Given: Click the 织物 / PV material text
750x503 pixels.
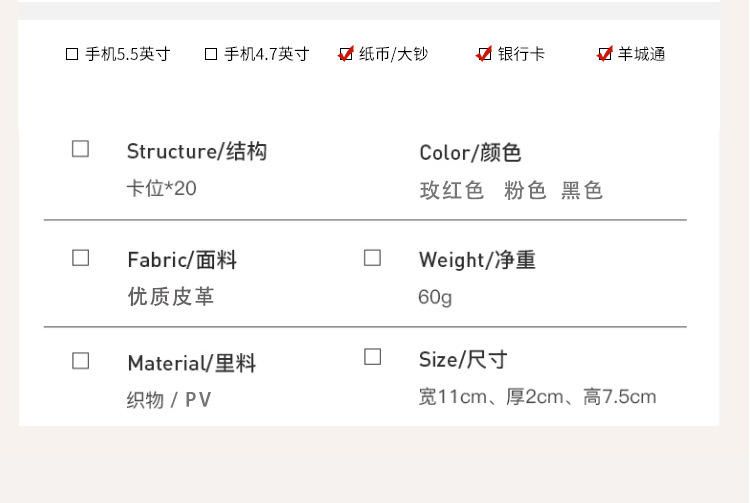Looking at the screenshot, I should click(169, 400).
